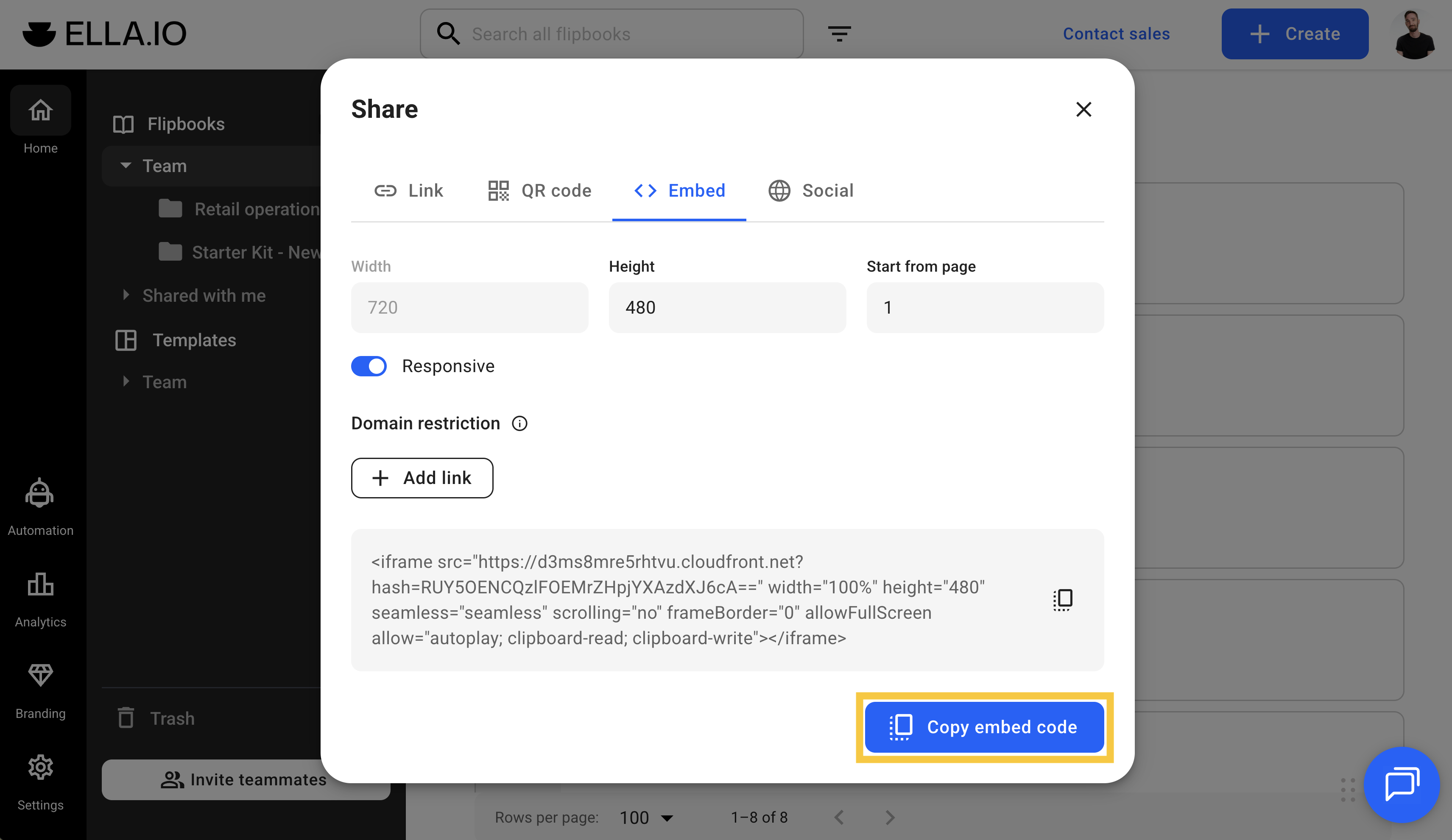Click the Domain restriction info icon
The image size is (1452, 840).
519,424
